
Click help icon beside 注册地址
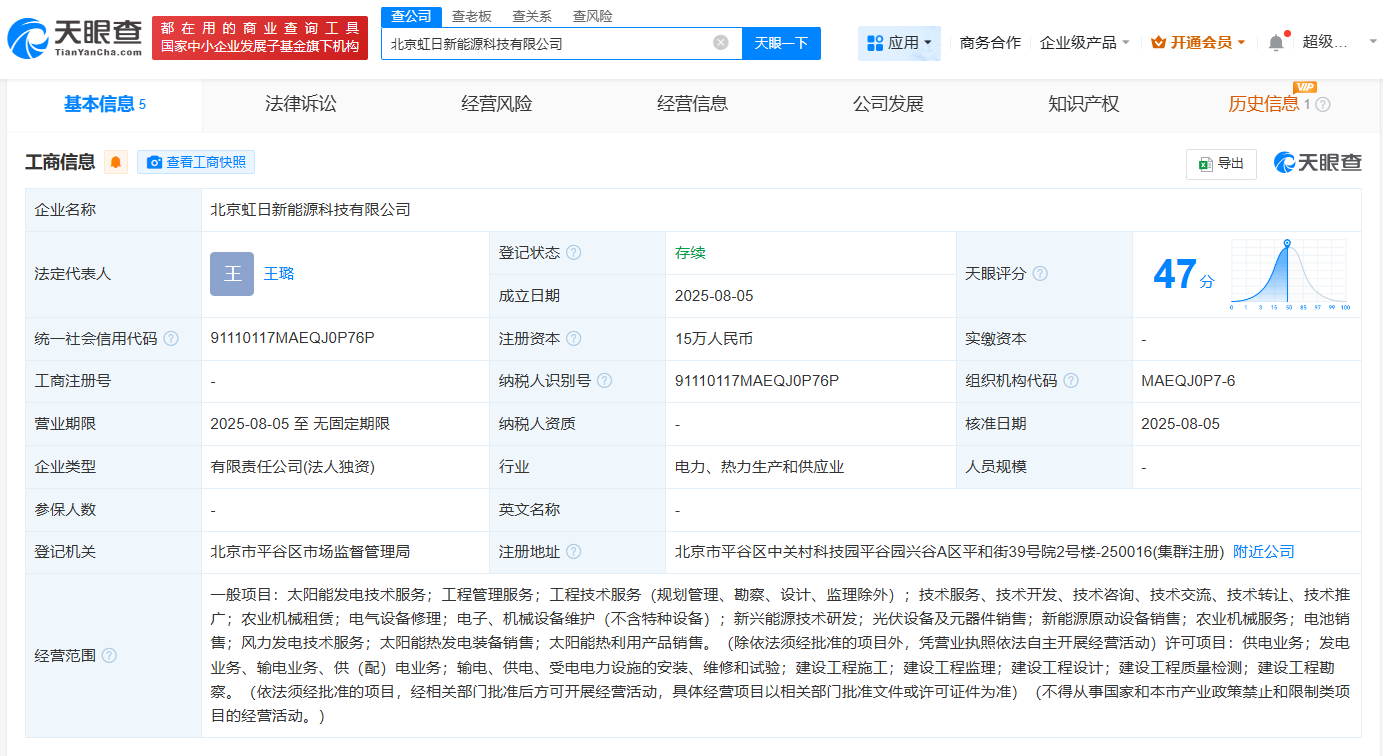(573, 552)
